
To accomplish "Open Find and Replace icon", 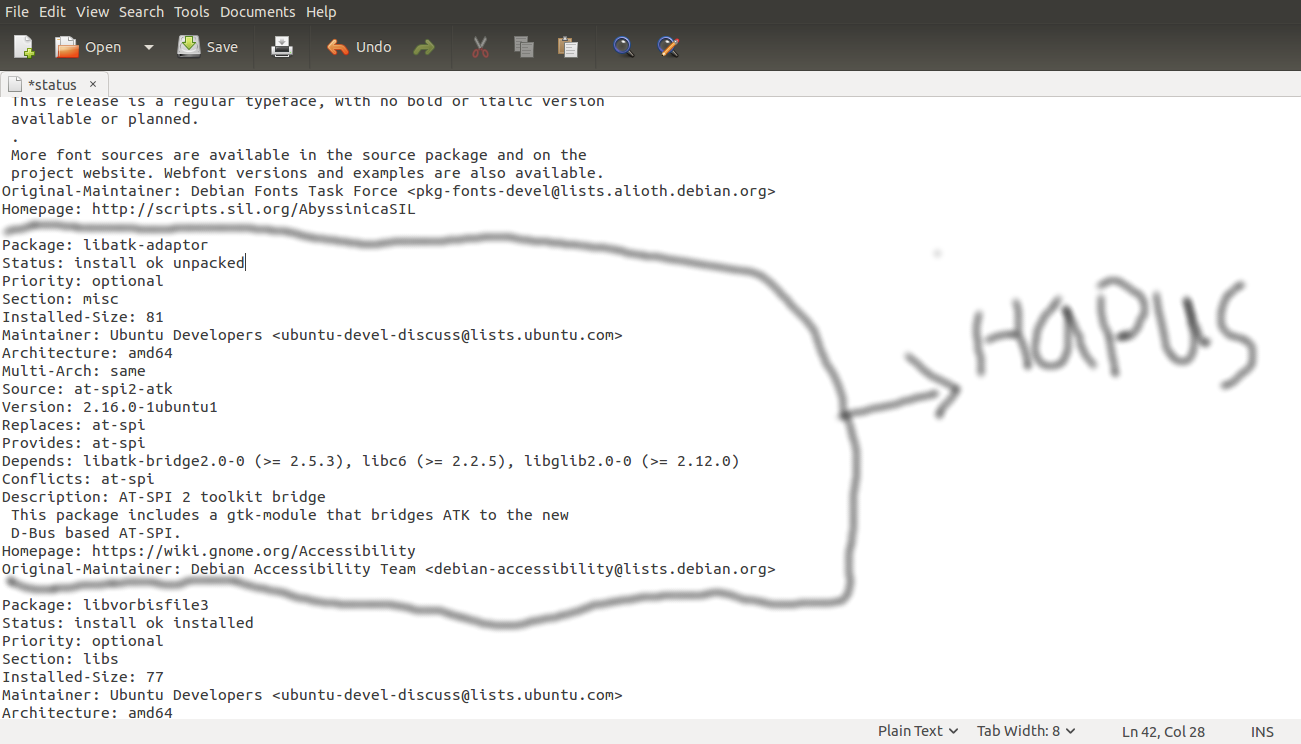I will (x=668, y=47).
